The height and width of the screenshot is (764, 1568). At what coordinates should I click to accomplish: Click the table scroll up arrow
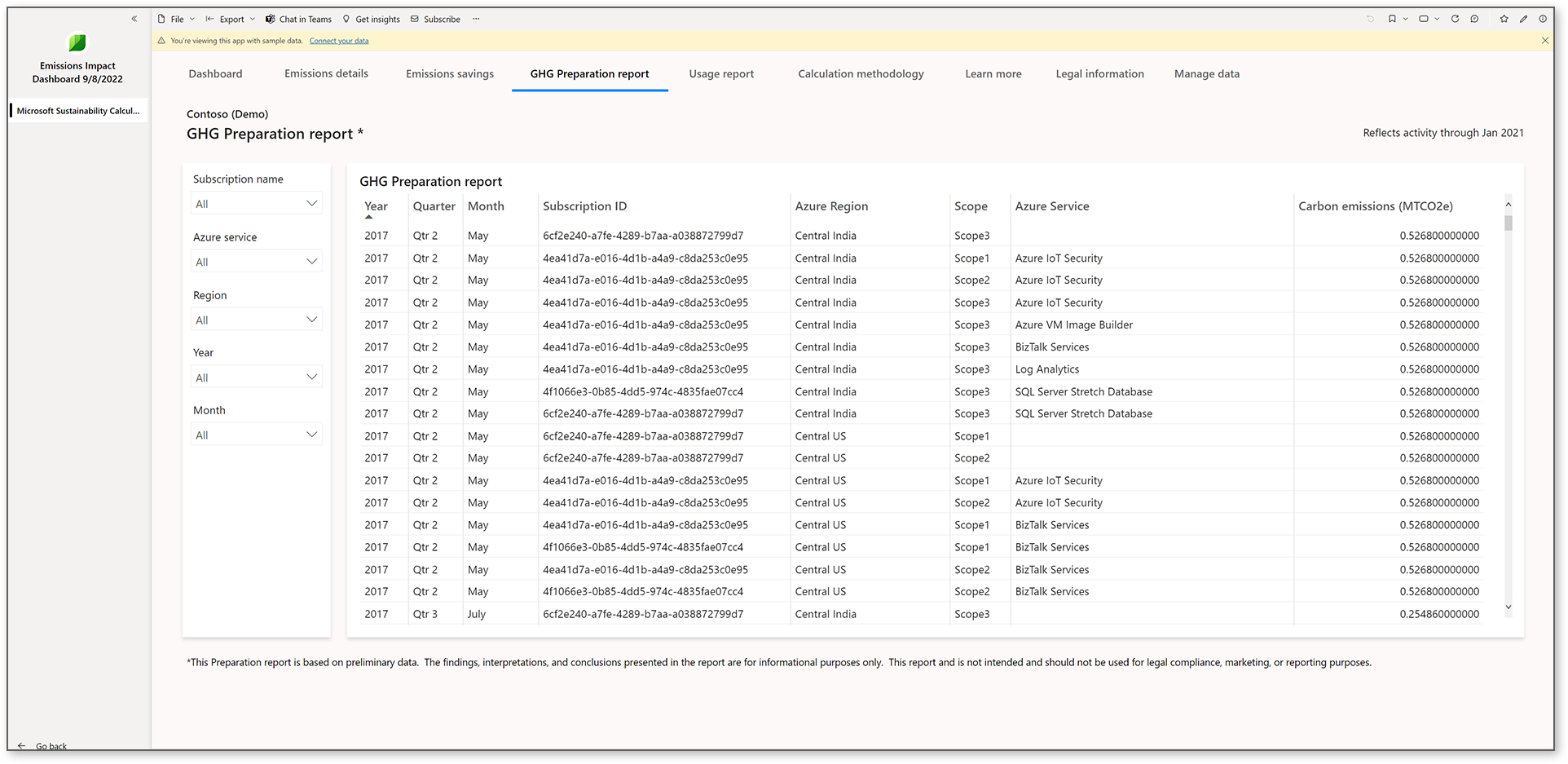tap(1508, 205)
